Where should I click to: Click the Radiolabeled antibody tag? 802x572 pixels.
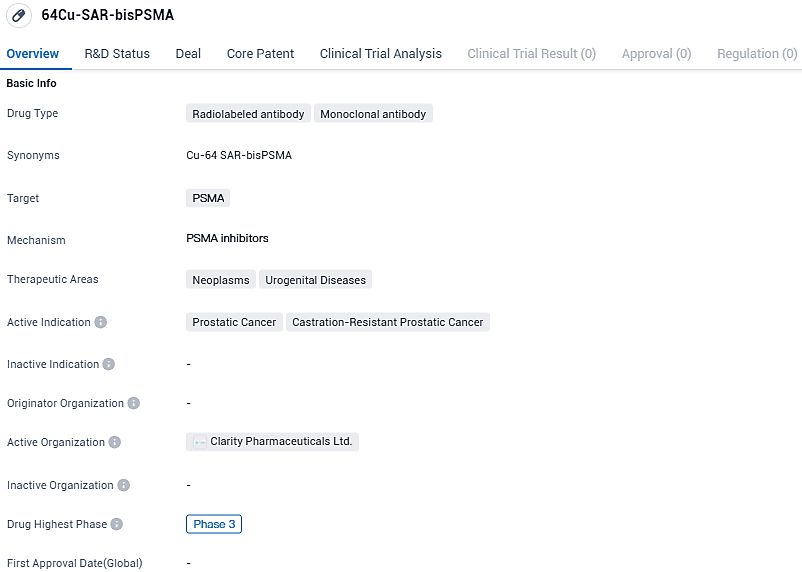[248, 114]
